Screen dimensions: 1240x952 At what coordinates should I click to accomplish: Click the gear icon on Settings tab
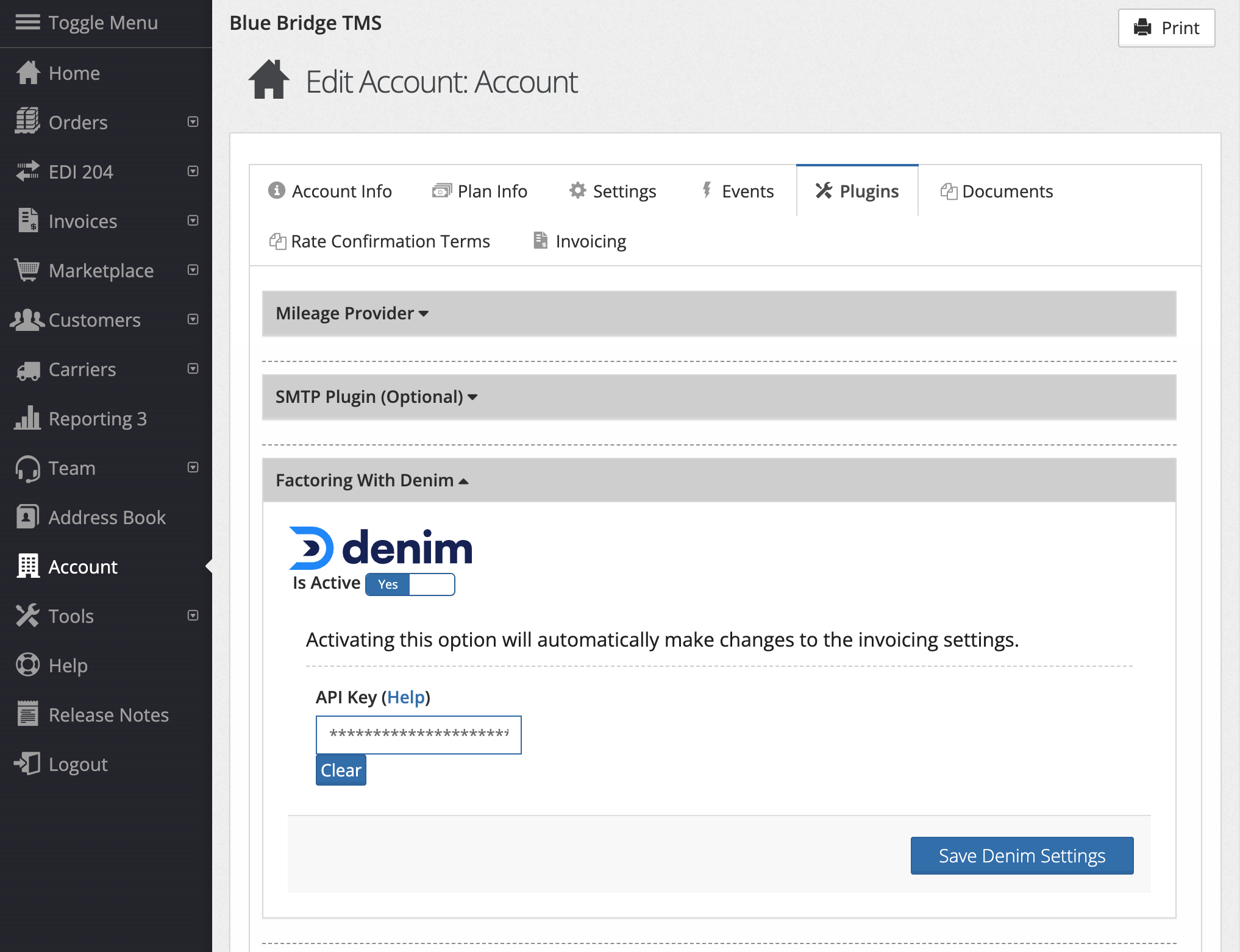click(577, 191)
